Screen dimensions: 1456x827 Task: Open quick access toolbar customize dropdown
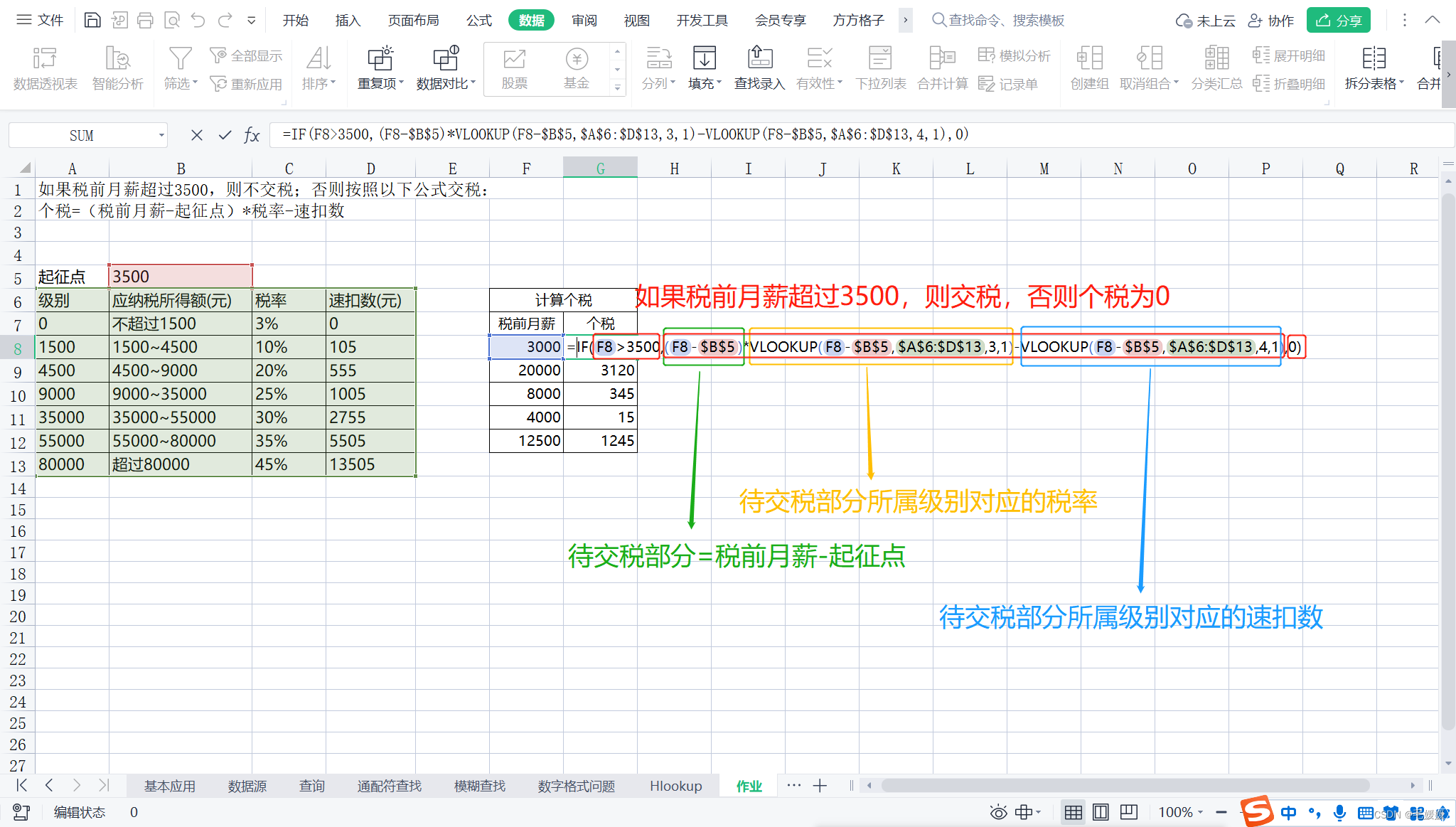pos(251,21)
